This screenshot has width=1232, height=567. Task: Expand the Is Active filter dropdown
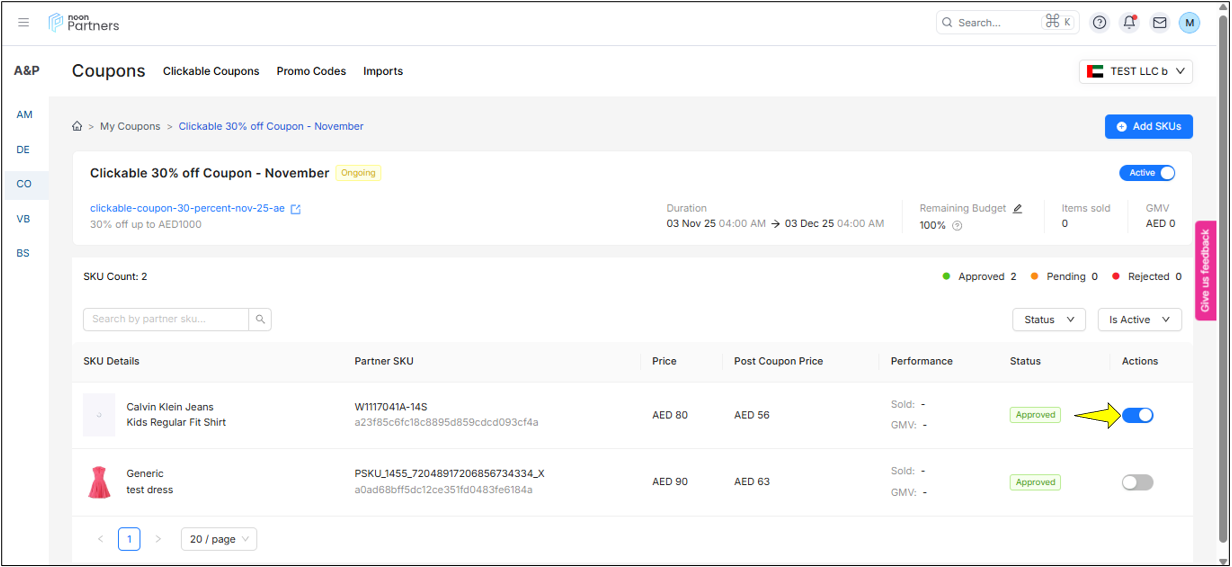pyautogui.click(x=1139, y=320)
